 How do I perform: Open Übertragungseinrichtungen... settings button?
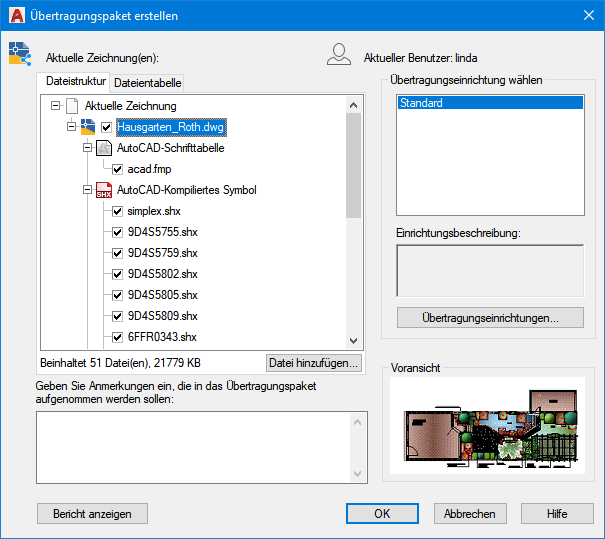pyautogui.click(x=490, y=318)
